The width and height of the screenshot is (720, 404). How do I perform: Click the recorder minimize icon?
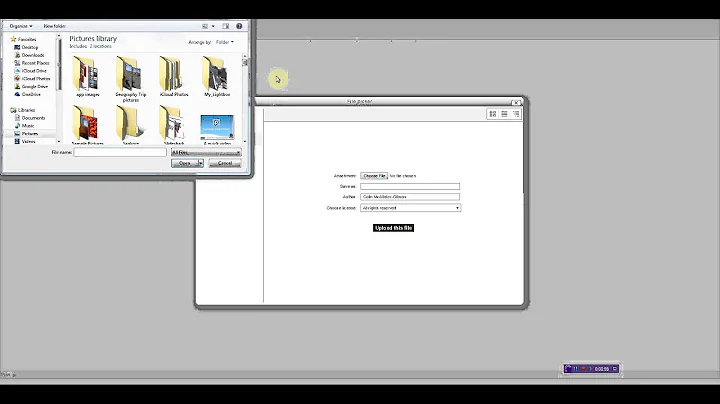(614, 369)
